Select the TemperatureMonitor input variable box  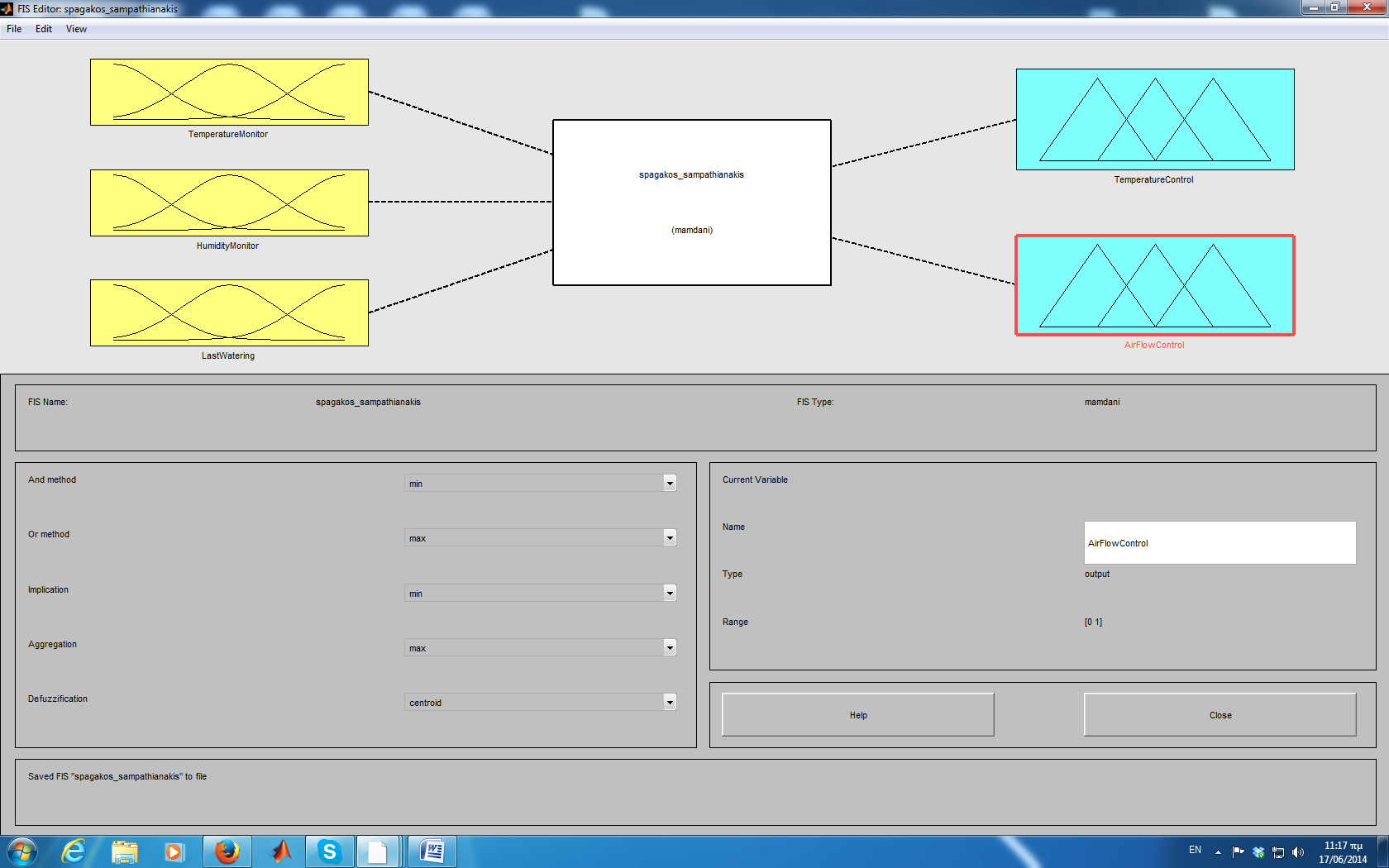click(x=229, y=92)
